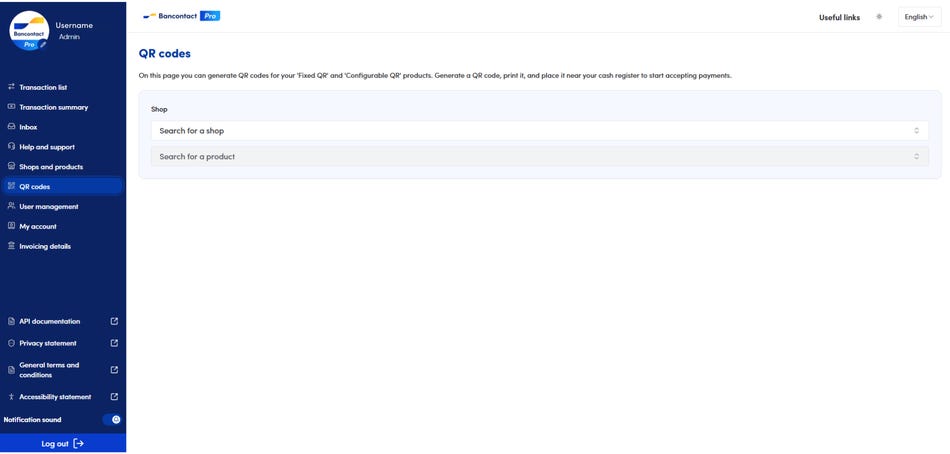This screenshot has height=454, width=950.
Task: Click the Log out button
Action: tap(63, 444)
